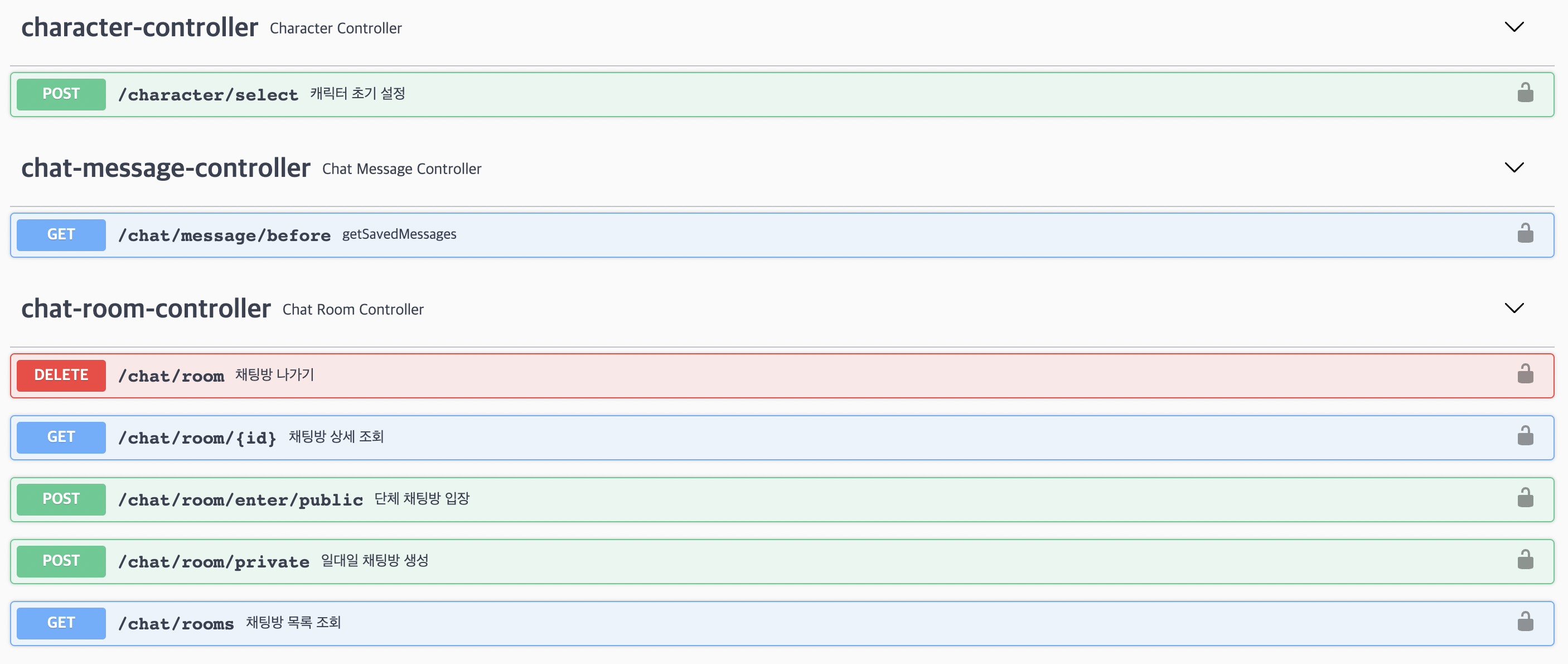Click lock icon on DELETE /chat/room row
Image resolution: width=1568 pixels, height=664 pixels.
click(1525, 374)
